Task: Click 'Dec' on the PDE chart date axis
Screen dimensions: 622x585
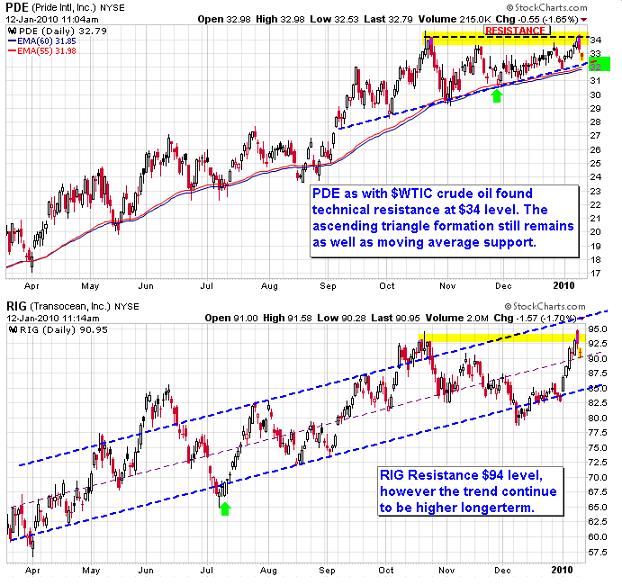Action: 503,286
